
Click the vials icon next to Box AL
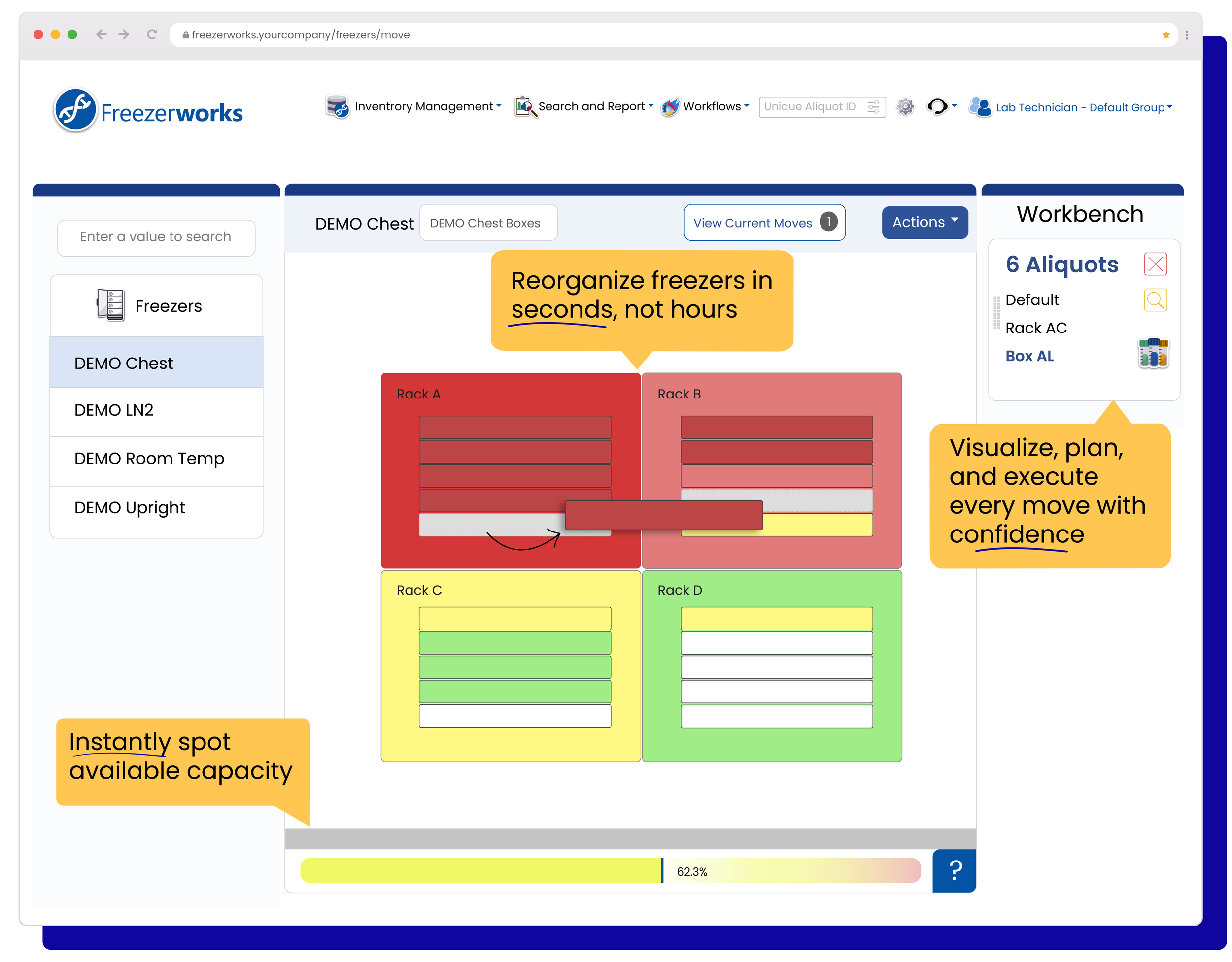(x=1153, y=354)
